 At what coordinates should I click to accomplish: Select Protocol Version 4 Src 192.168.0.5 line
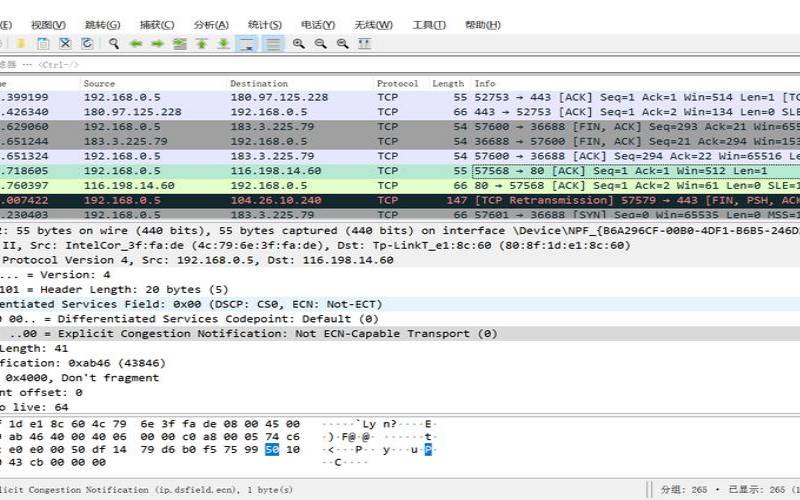tap(400, 260)
